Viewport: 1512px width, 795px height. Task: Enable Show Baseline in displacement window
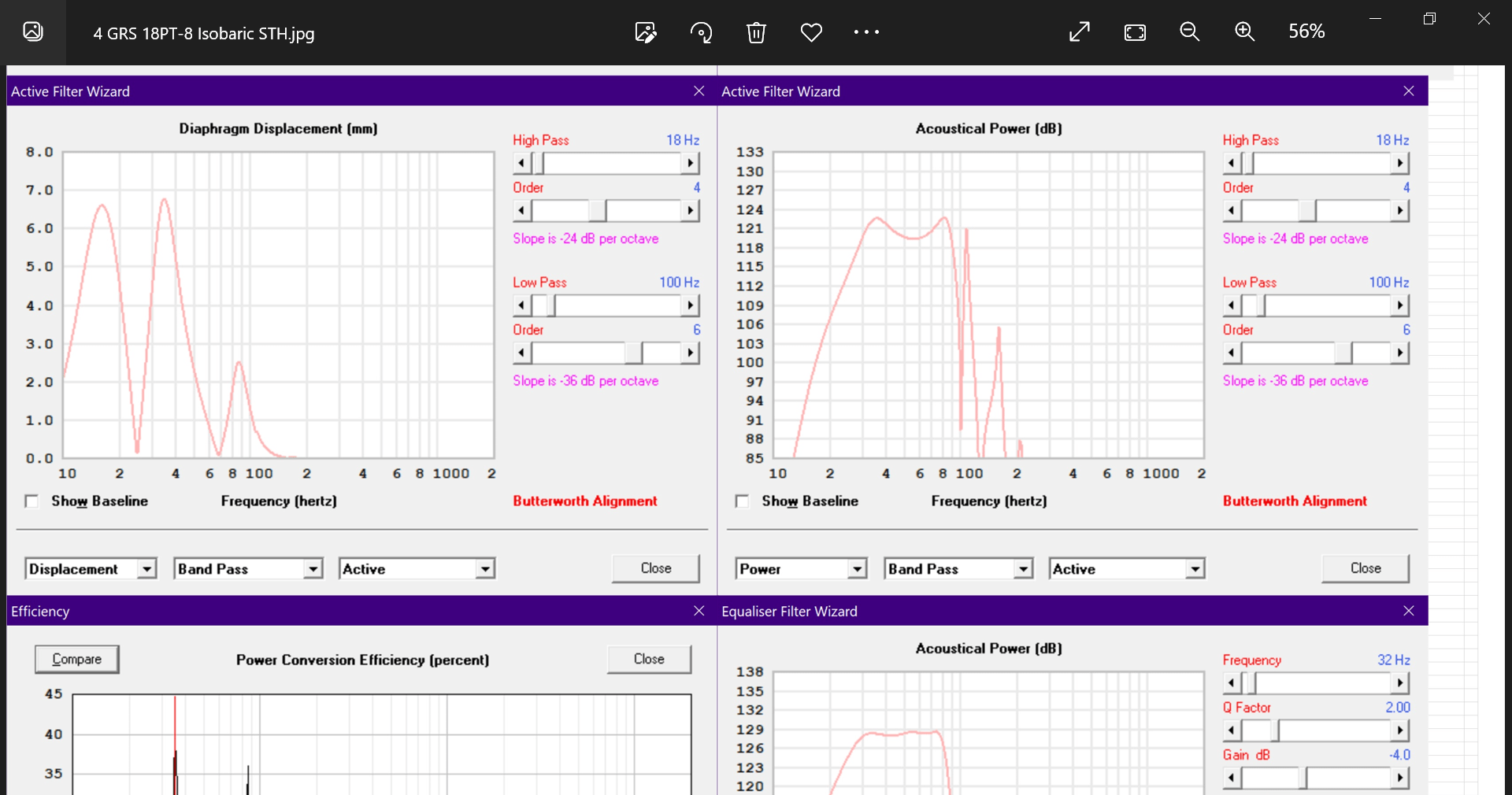point(31,501)
